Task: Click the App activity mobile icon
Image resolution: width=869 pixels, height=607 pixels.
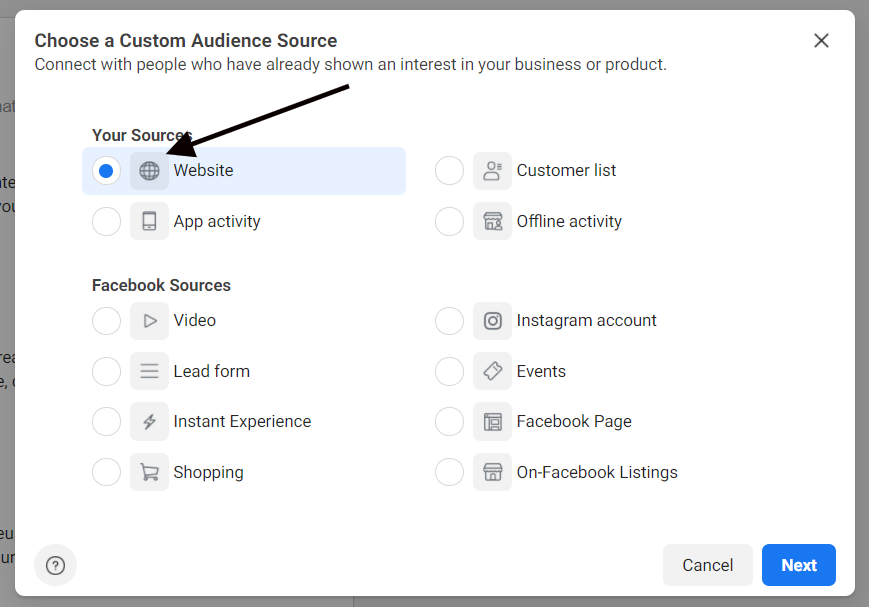Action: (x=149, y=221)
